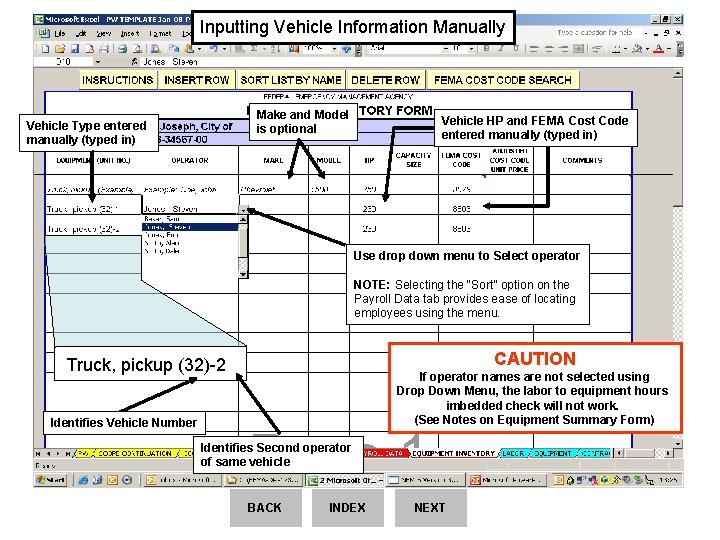Click the first-sheet tab navigation arrow

[x=39, y=454]
